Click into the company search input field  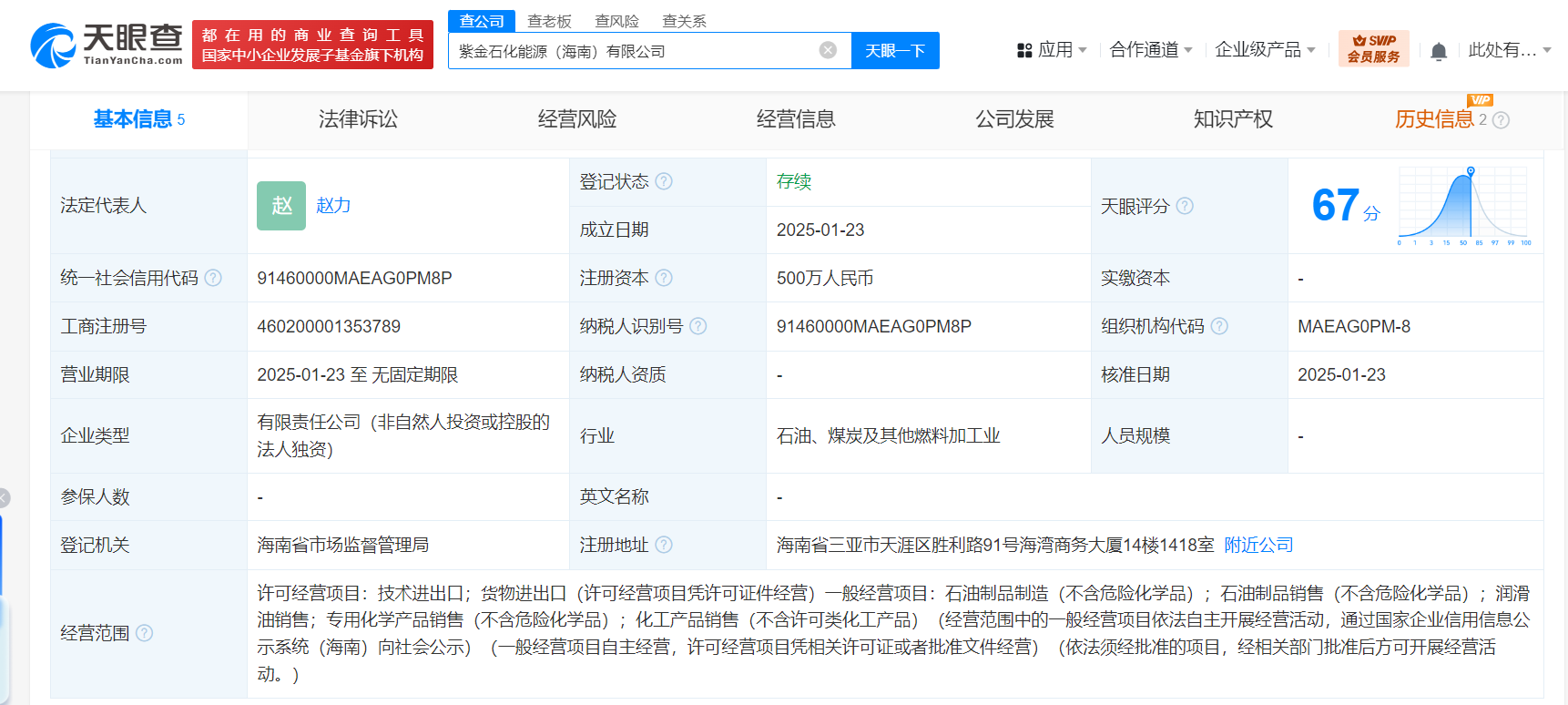(633, 51)
